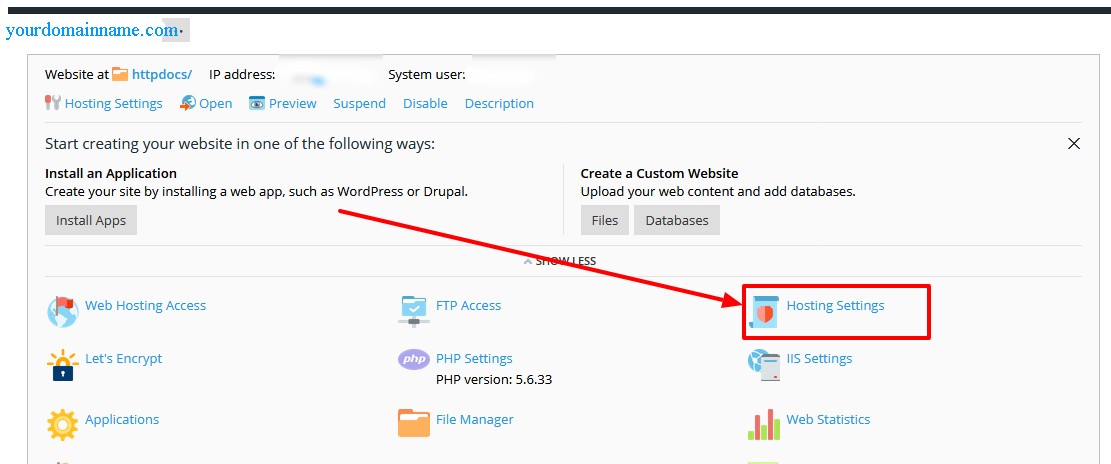Click the PHP version: 5.6.33 text
The image size is (1111, 464).
(494, 380)
